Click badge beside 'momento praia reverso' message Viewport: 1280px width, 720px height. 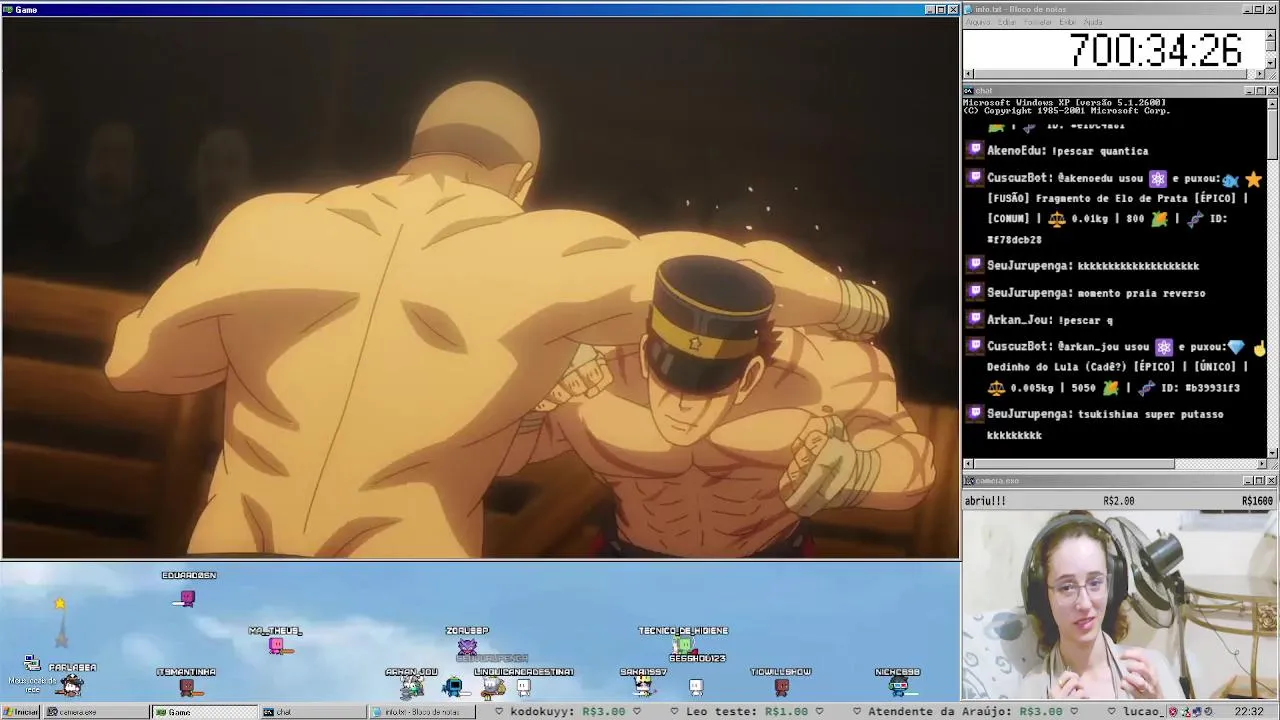coord(975,293)
